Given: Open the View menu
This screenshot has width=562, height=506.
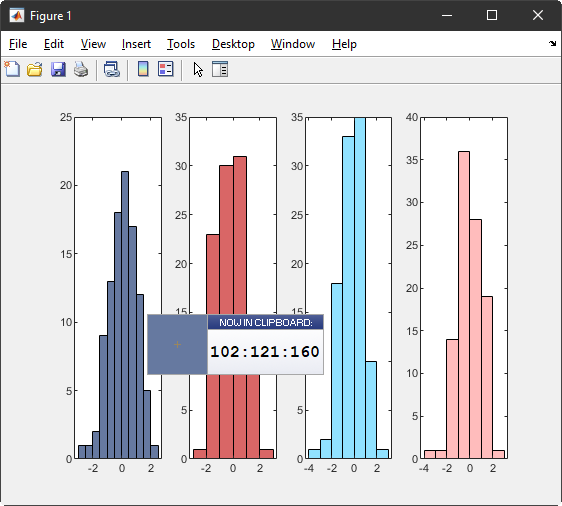Looking at the screenshot, I should (93, 44).
